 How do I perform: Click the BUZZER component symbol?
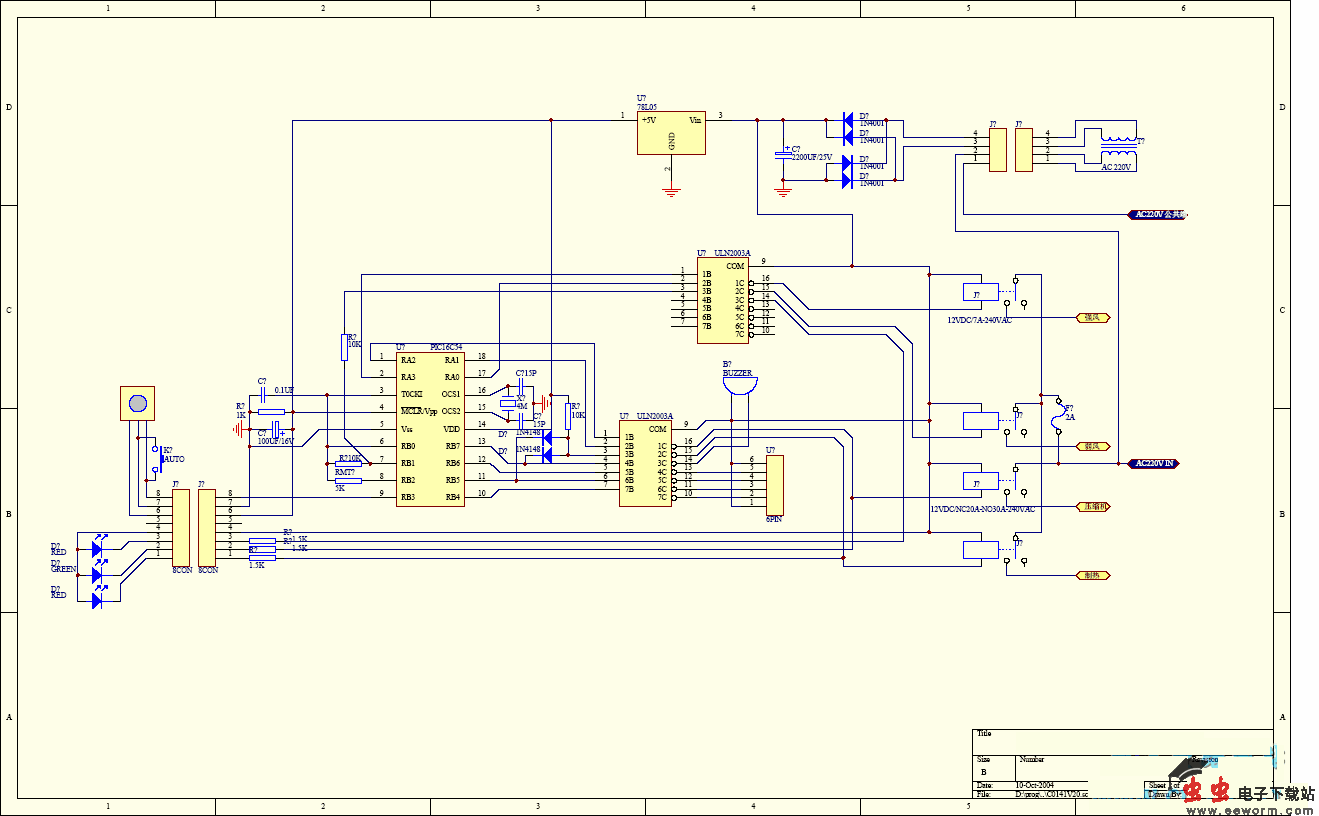(740, 385)
